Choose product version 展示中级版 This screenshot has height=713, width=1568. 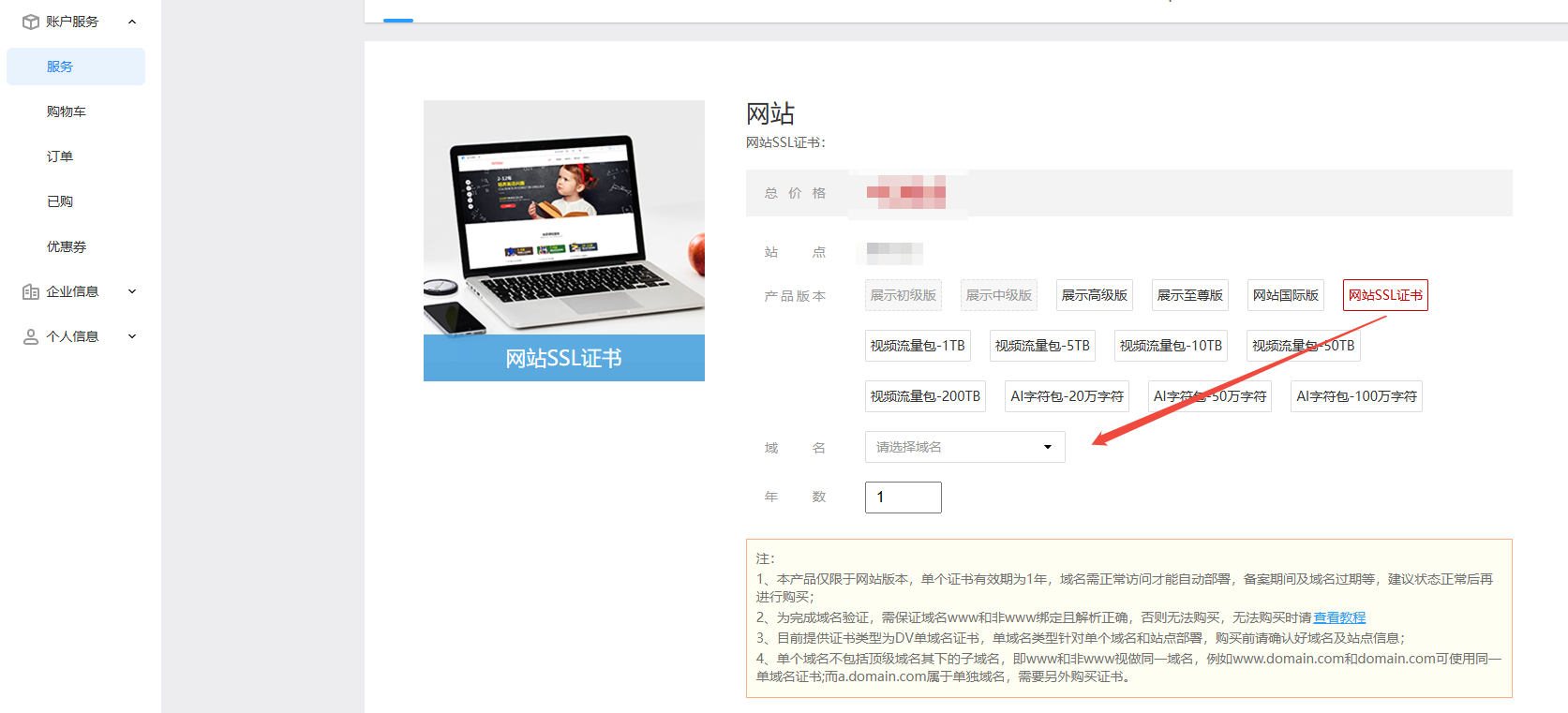coord(999,295)
